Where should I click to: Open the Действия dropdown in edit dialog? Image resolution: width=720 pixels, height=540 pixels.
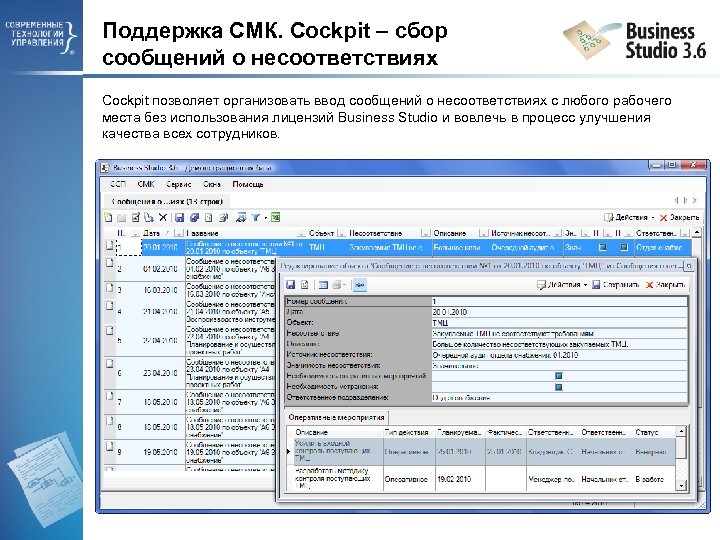[585, 285]
